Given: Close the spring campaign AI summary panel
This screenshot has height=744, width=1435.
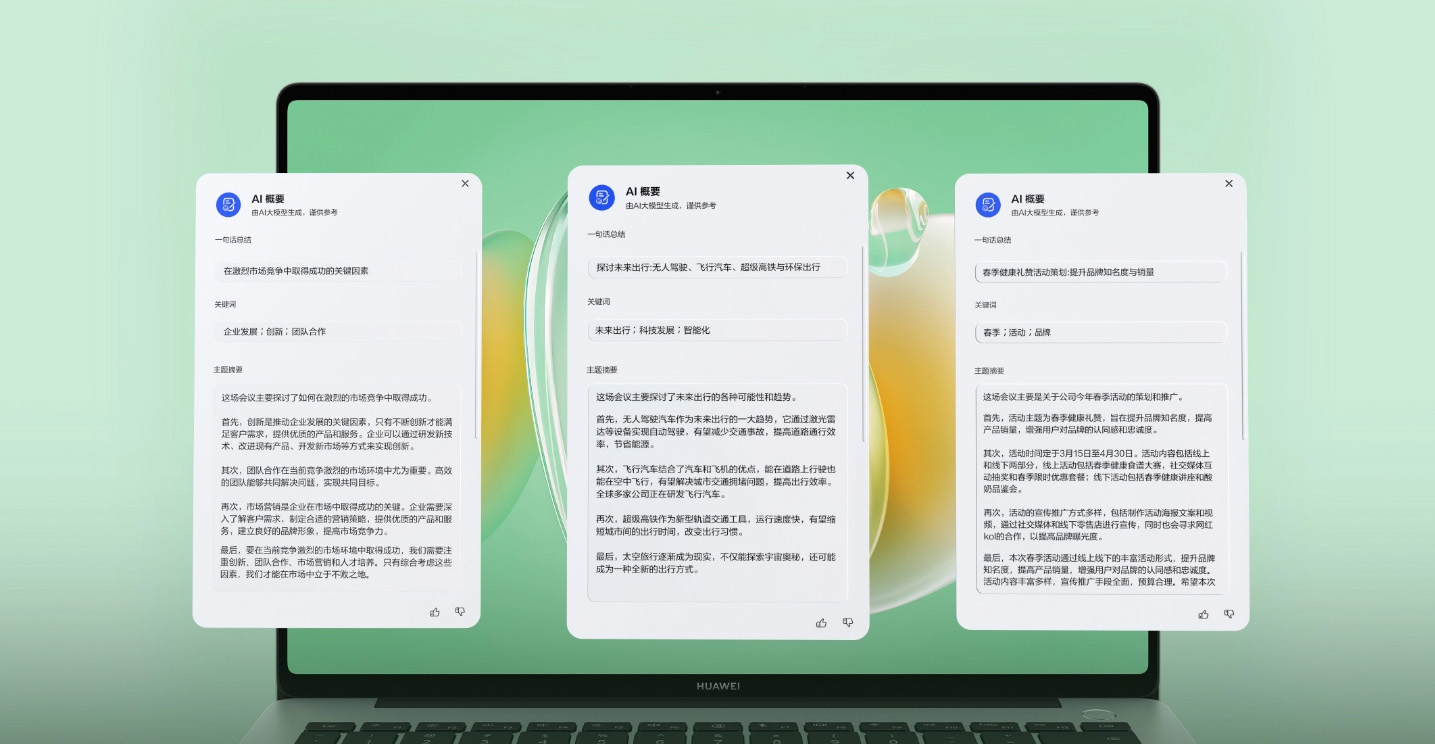Looking at the screenshot, I should (x=1229, y=183).
